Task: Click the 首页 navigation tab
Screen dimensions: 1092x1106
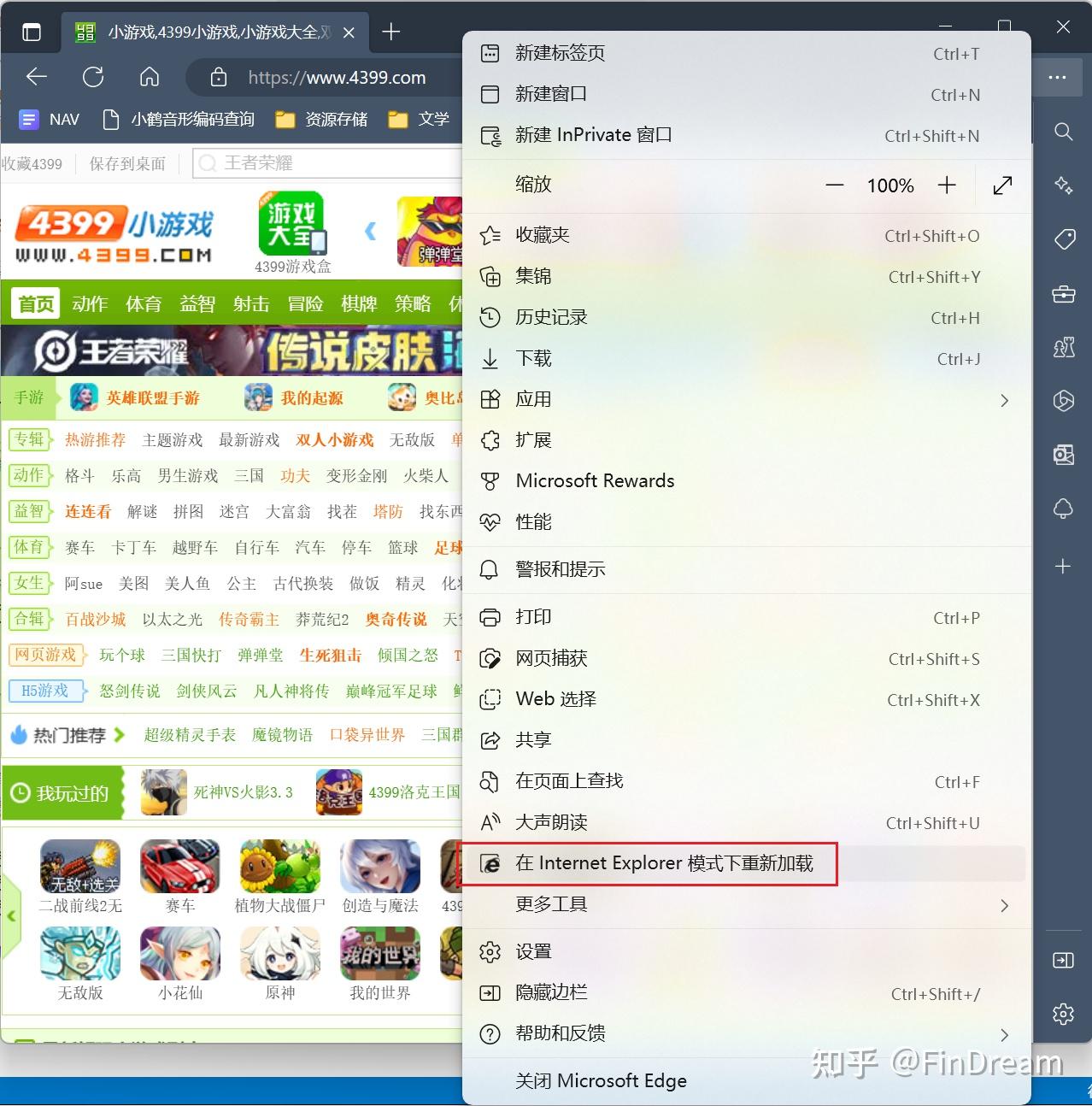Action: [x=36, y=304]
